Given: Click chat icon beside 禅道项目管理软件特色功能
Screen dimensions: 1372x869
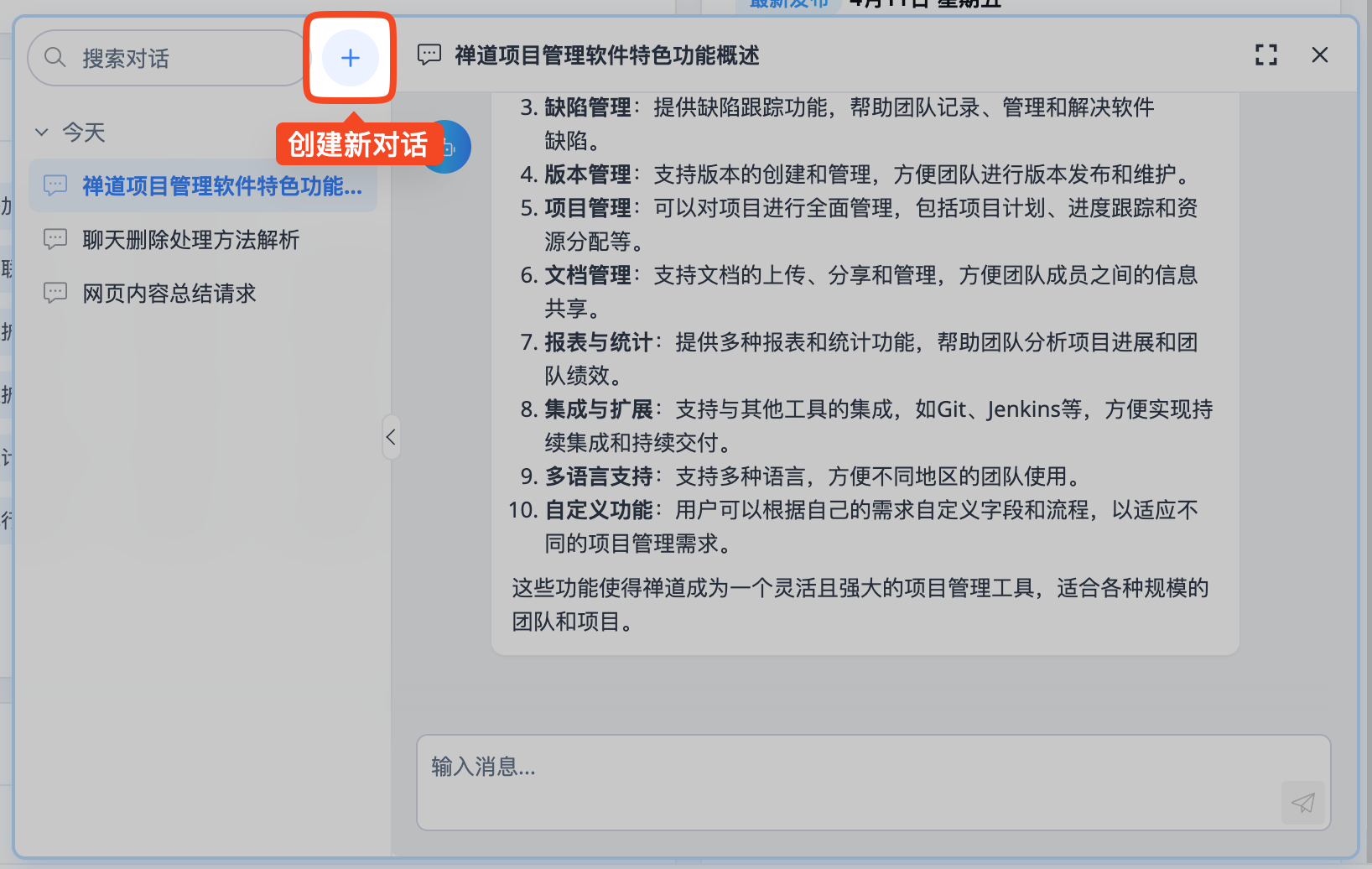Looking at the screenshot, I should click(55, 186).
